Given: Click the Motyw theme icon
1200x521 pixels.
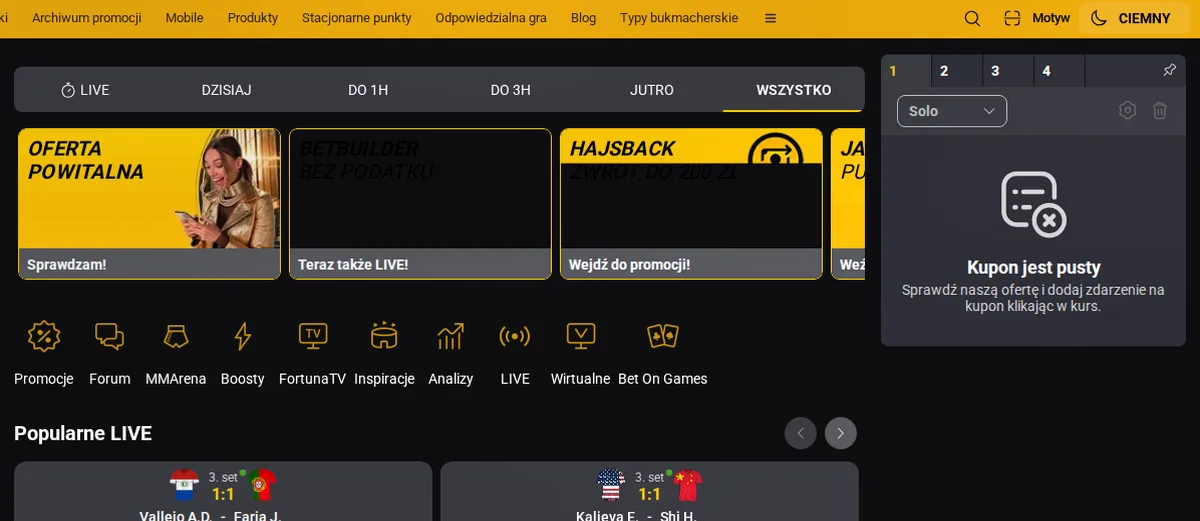Looking at the screenshot, I should [x=1012, y=18].
